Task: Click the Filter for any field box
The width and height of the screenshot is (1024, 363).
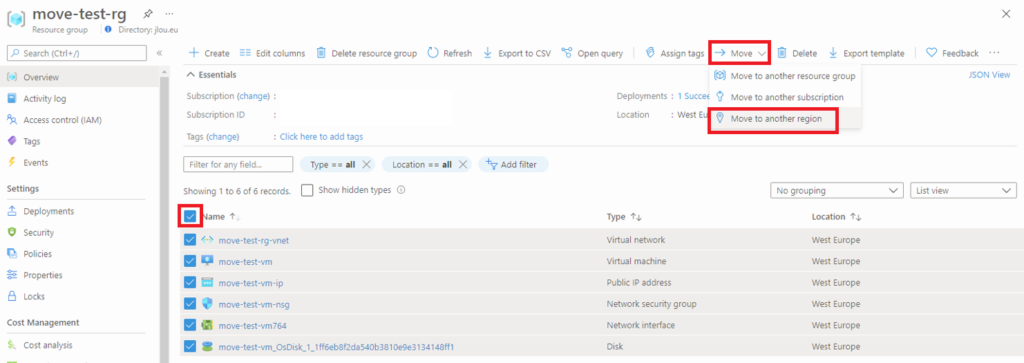Action: tap(238, 165)
